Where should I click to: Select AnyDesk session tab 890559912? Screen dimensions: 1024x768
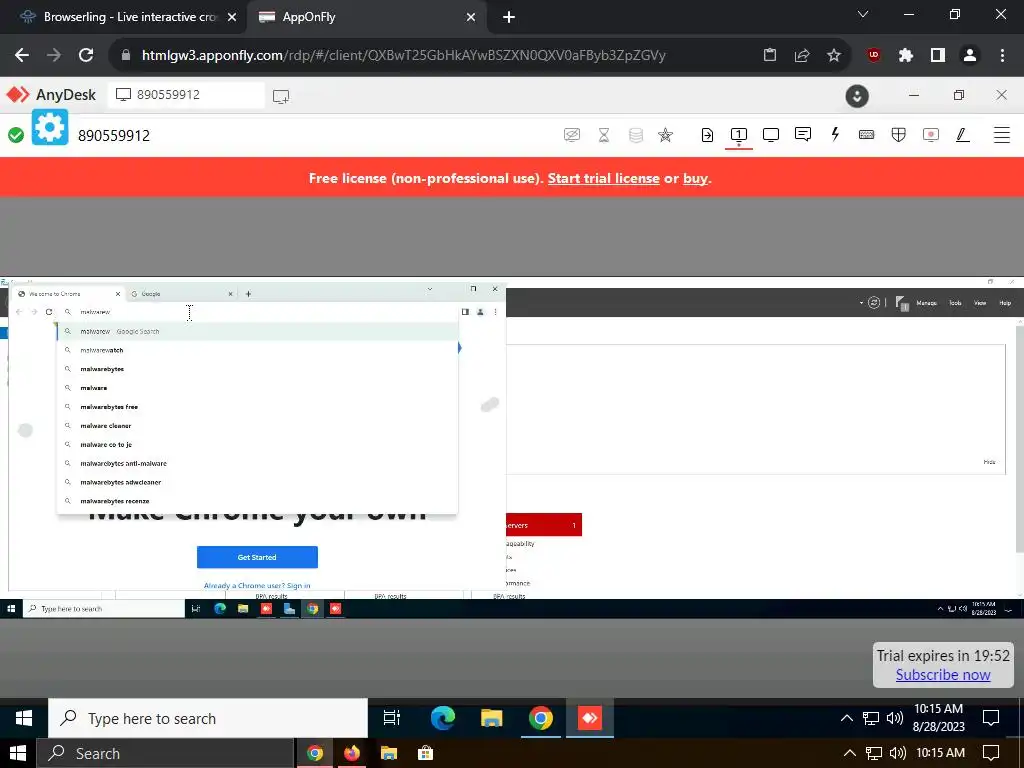click(x=186, y=95)
